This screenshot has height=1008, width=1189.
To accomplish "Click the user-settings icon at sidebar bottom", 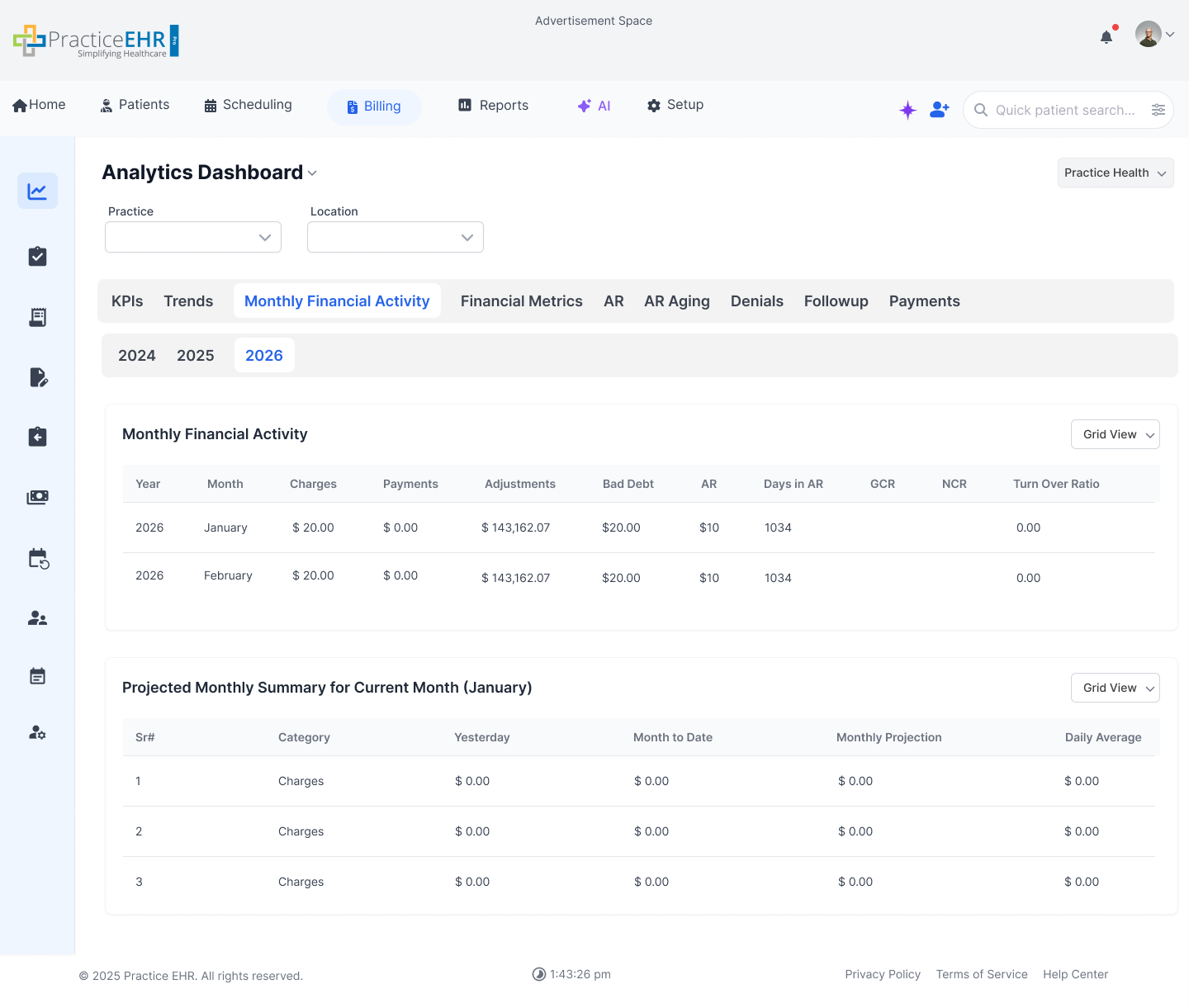I will pyautogui.click(x=37, y=732).
